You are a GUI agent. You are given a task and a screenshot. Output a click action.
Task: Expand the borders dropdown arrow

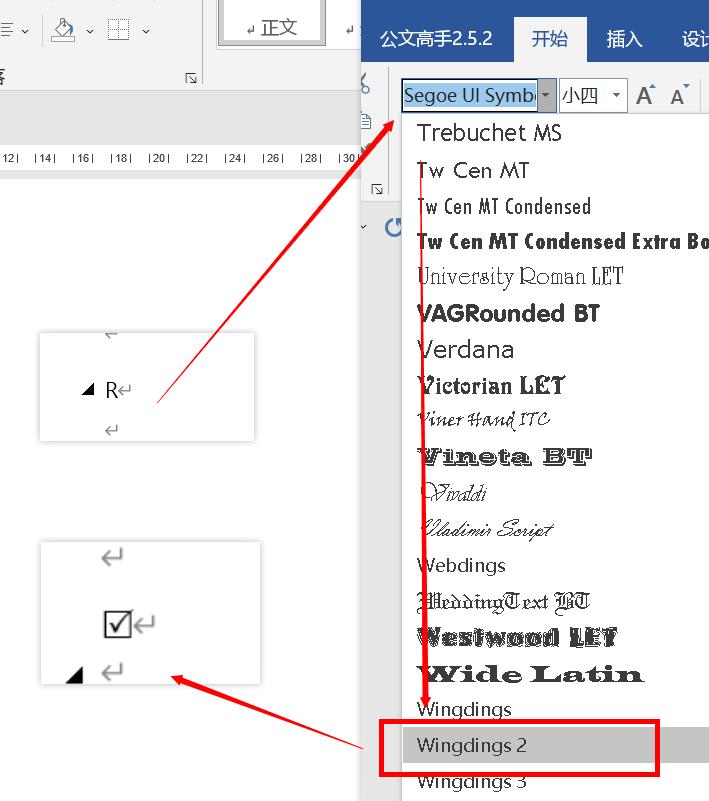pos(146,32)
